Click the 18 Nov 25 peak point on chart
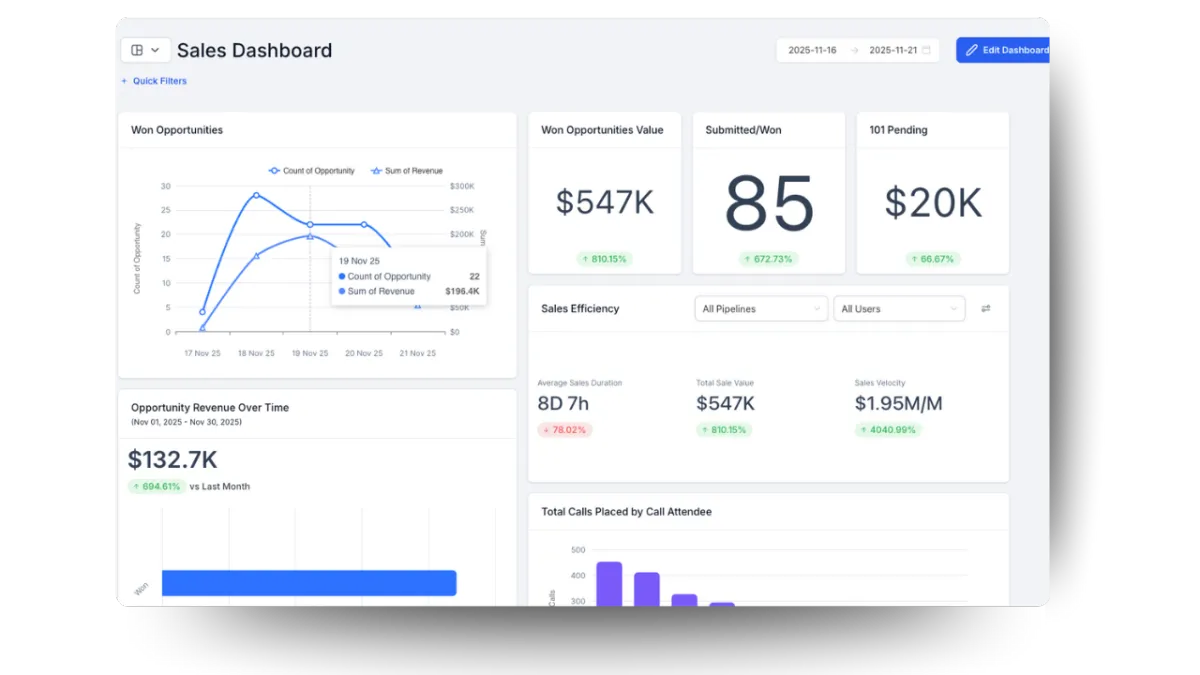Viewport: 1200px width, 675px height. coord(256,195)
